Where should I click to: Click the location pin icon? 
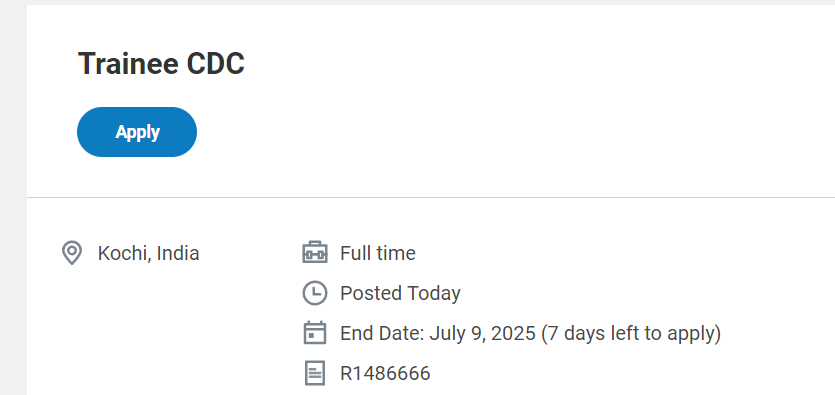(x=71, y=253)
